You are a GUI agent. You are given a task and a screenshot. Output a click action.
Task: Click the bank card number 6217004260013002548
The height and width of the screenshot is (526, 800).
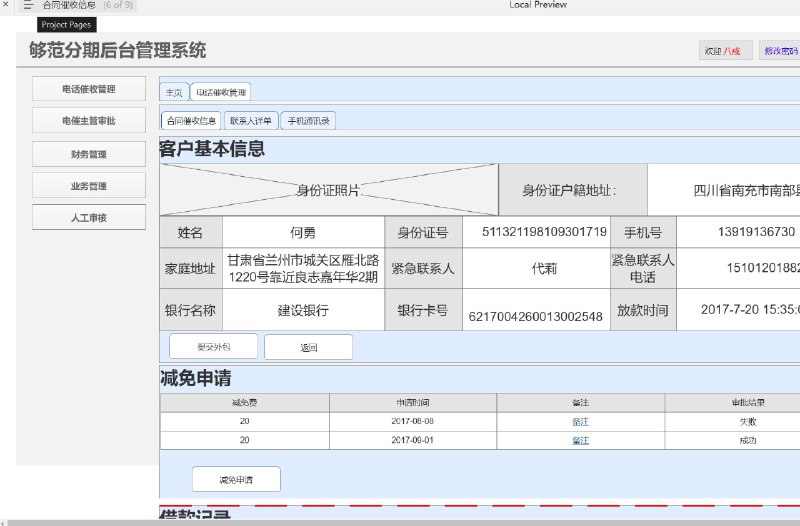click(x=535, y=316)
